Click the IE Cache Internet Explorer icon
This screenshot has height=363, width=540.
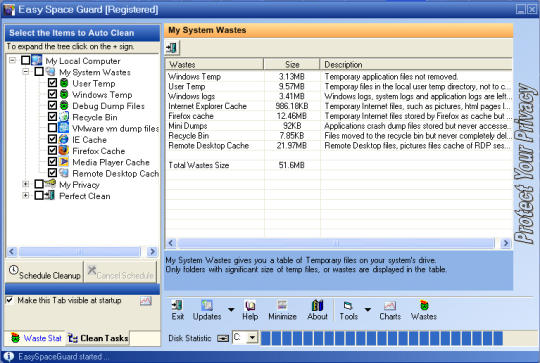pyautogui.click(x=64, y=139)
